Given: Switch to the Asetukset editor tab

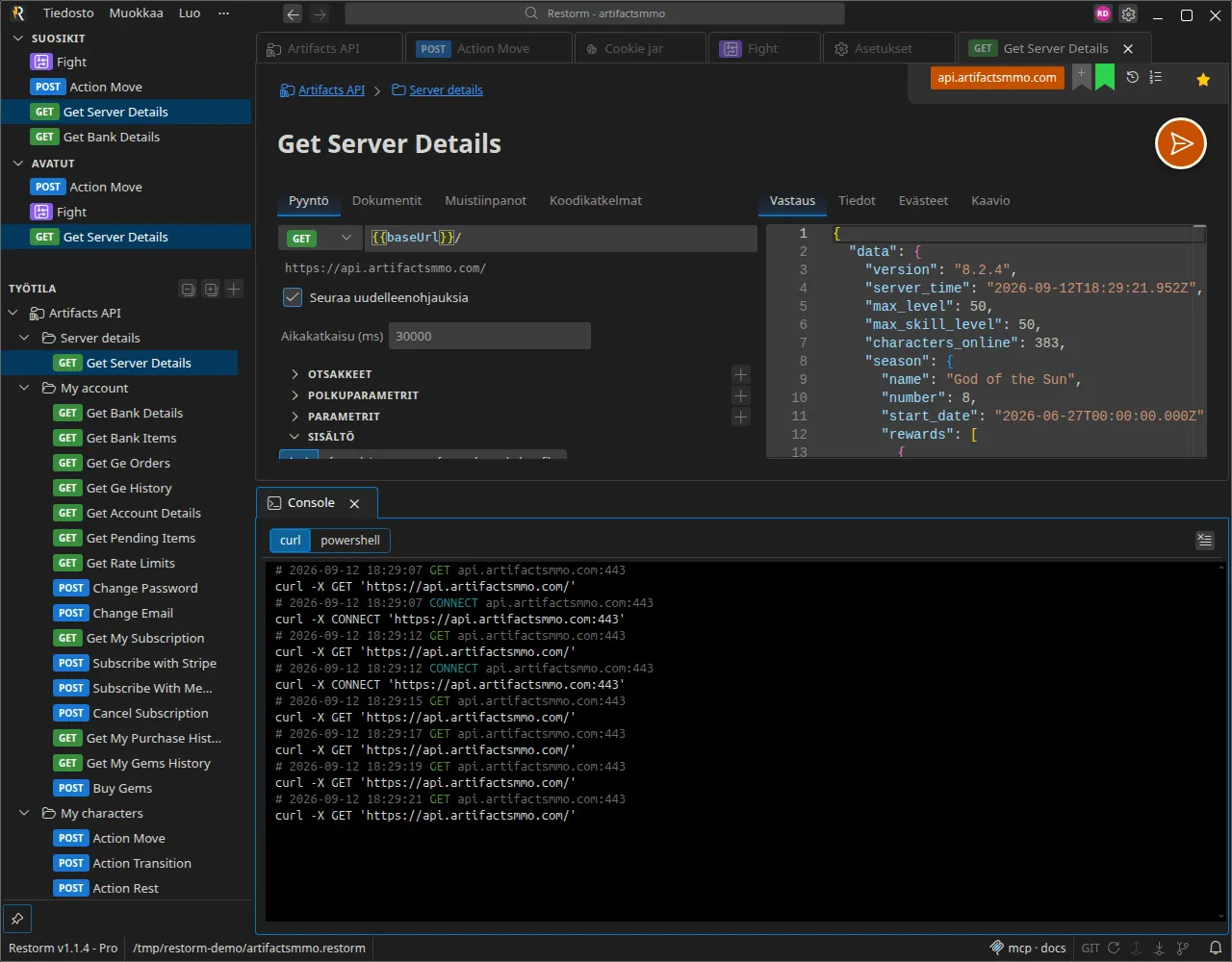Looking at the screenshot, I should [887, 49].
